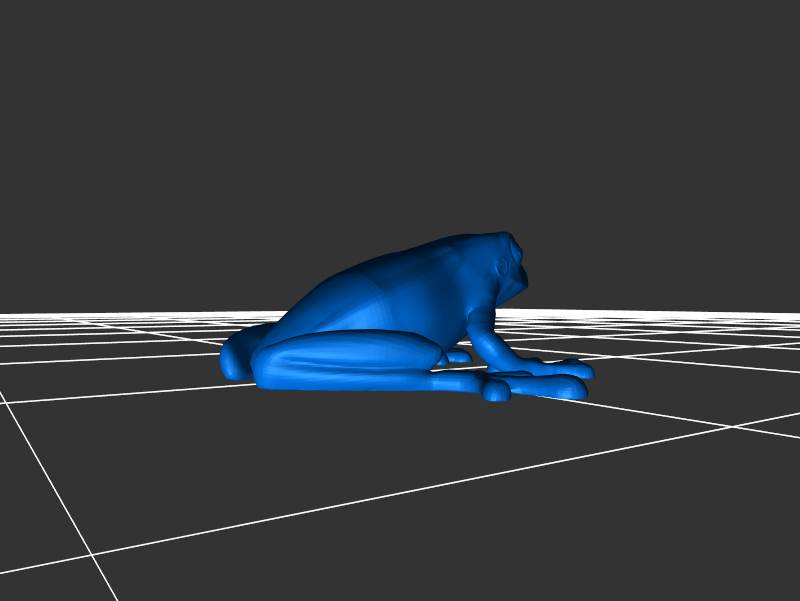Click the grid line intersection at bottom-left
The height and width of the screenshot is (601, 800).
click(92, 555)
